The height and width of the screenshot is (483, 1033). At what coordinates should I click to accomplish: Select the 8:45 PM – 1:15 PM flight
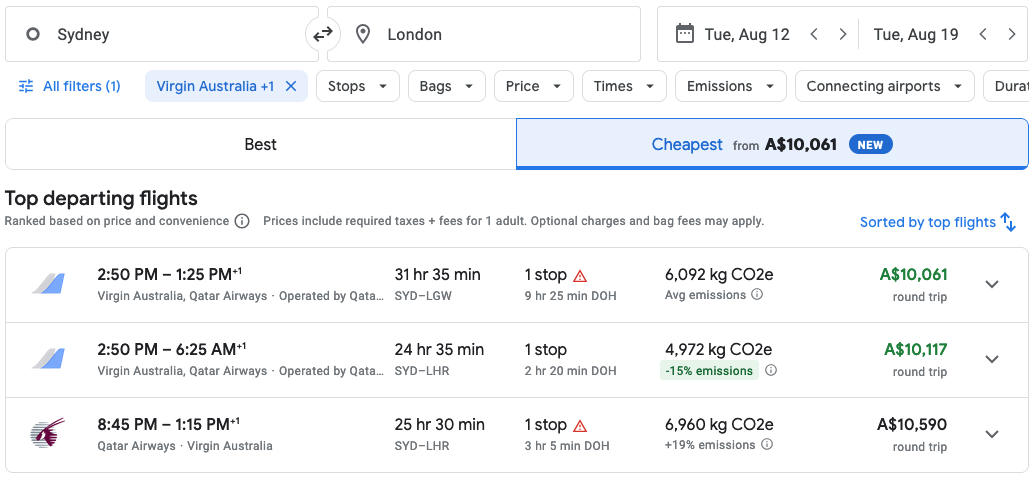[516, 435]
